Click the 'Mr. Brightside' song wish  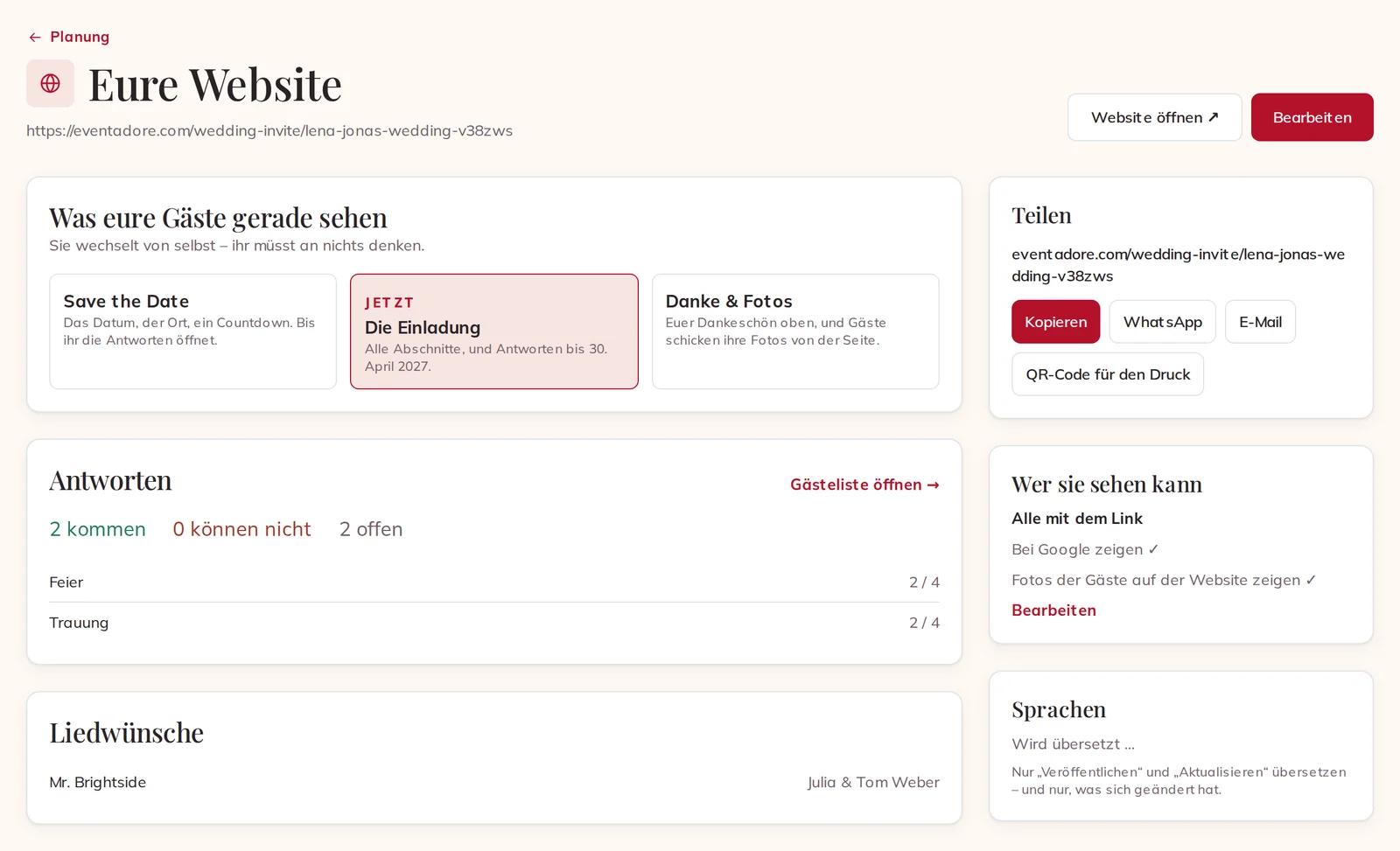97,782
